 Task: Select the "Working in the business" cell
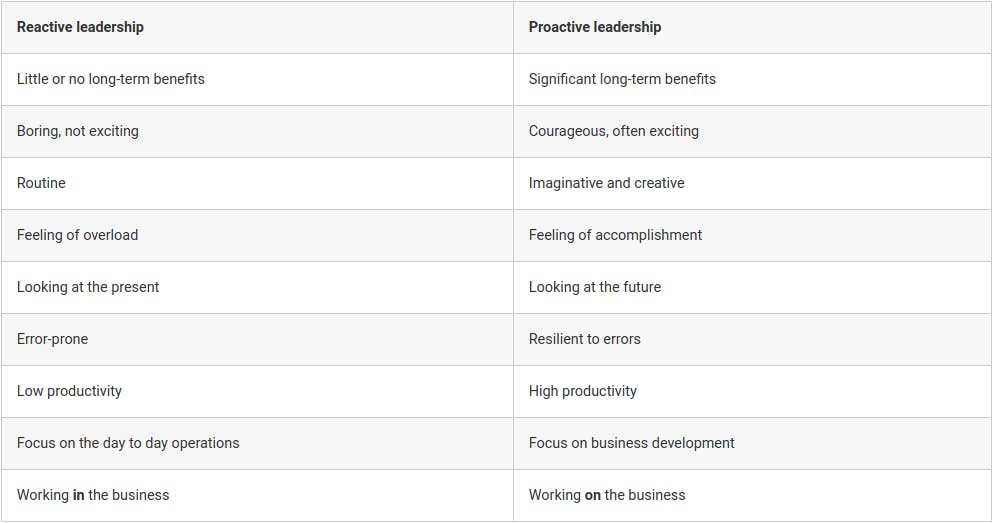tap(257, 495)
